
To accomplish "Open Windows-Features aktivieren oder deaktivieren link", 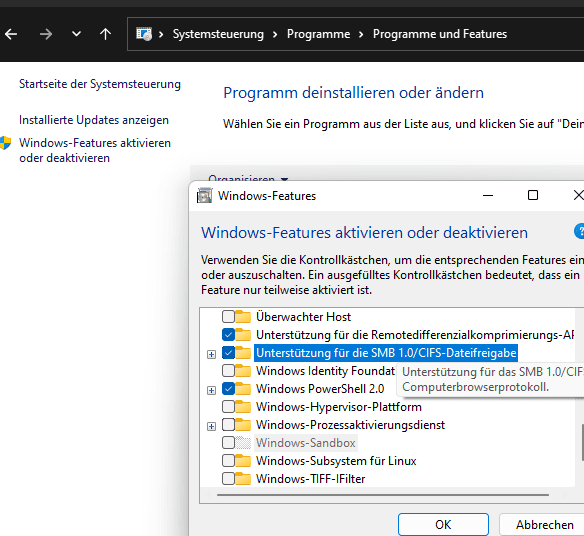I will [x=95, y=150].
